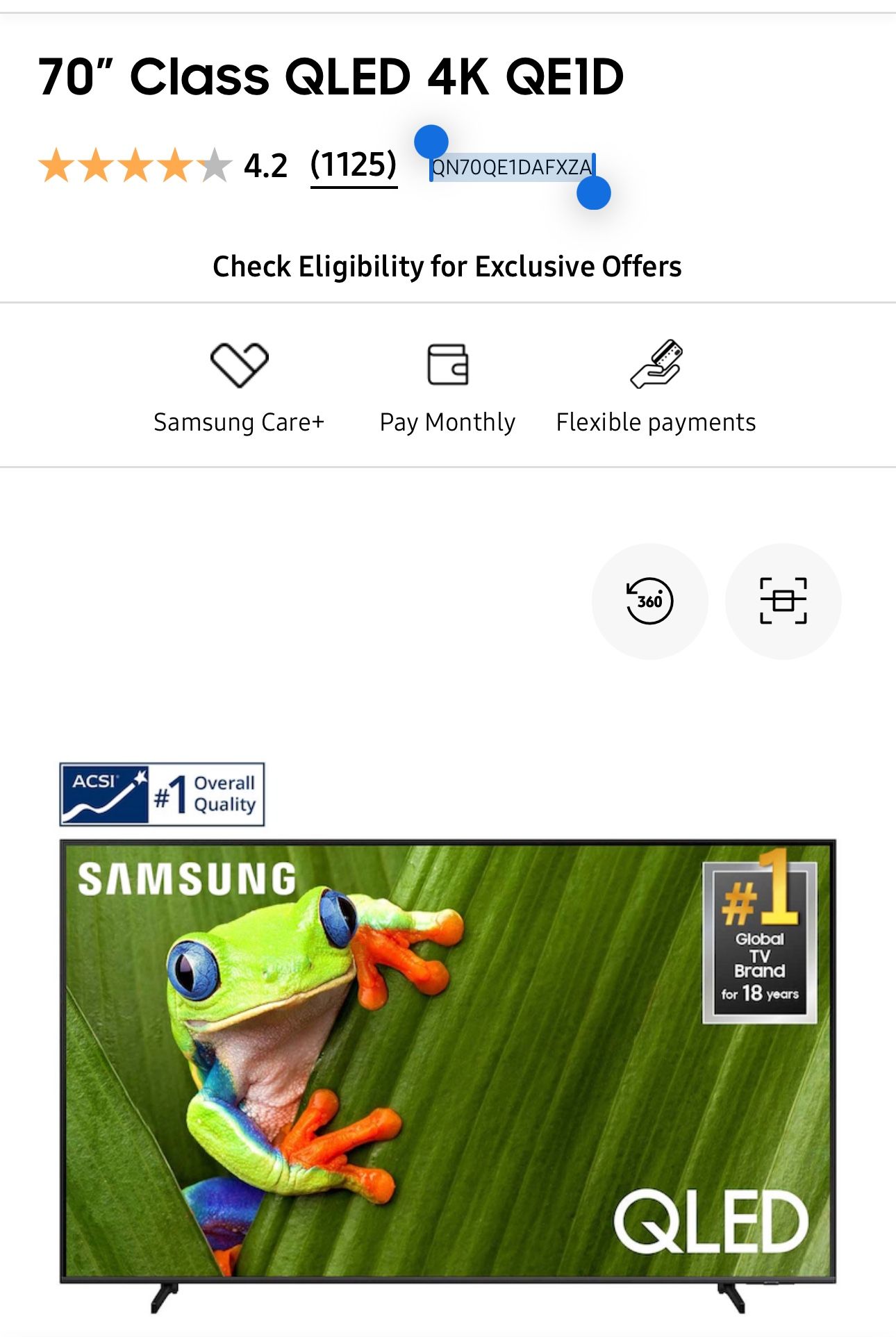
Task: Tap the Pay Monthly wallet icon
Action: coord(447,365)
